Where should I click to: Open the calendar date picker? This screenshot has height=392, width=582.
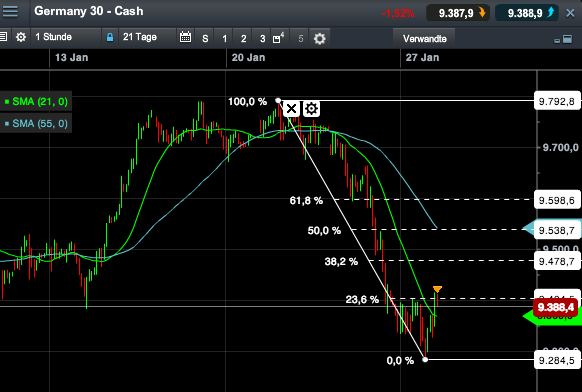185,37
